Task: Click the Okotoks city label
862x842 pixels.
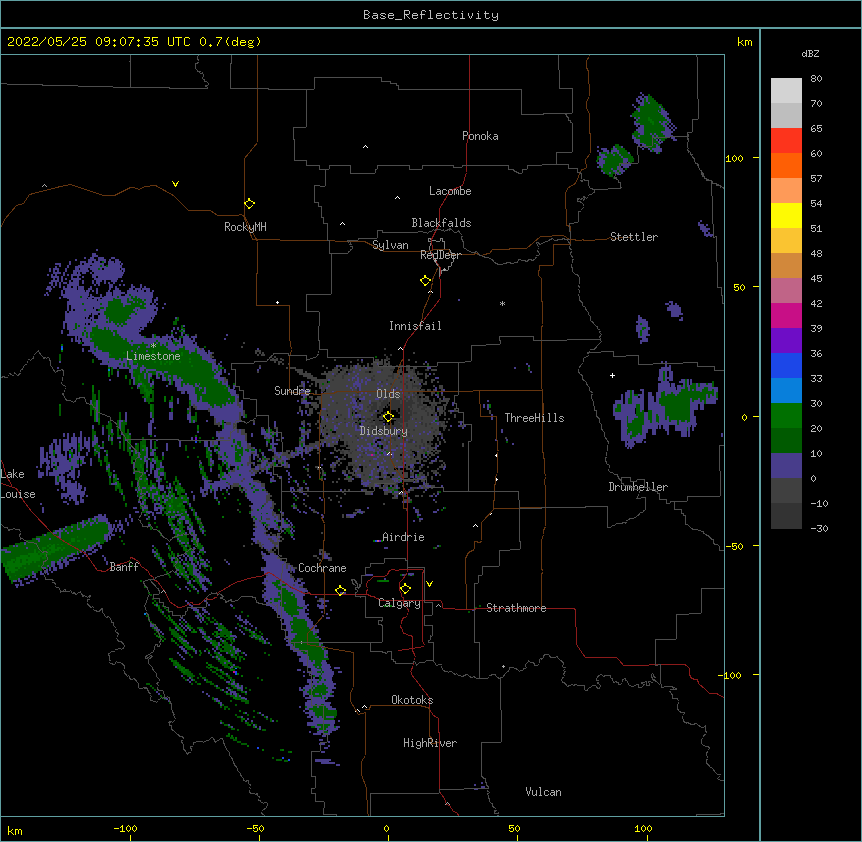Action: point(412,700)
